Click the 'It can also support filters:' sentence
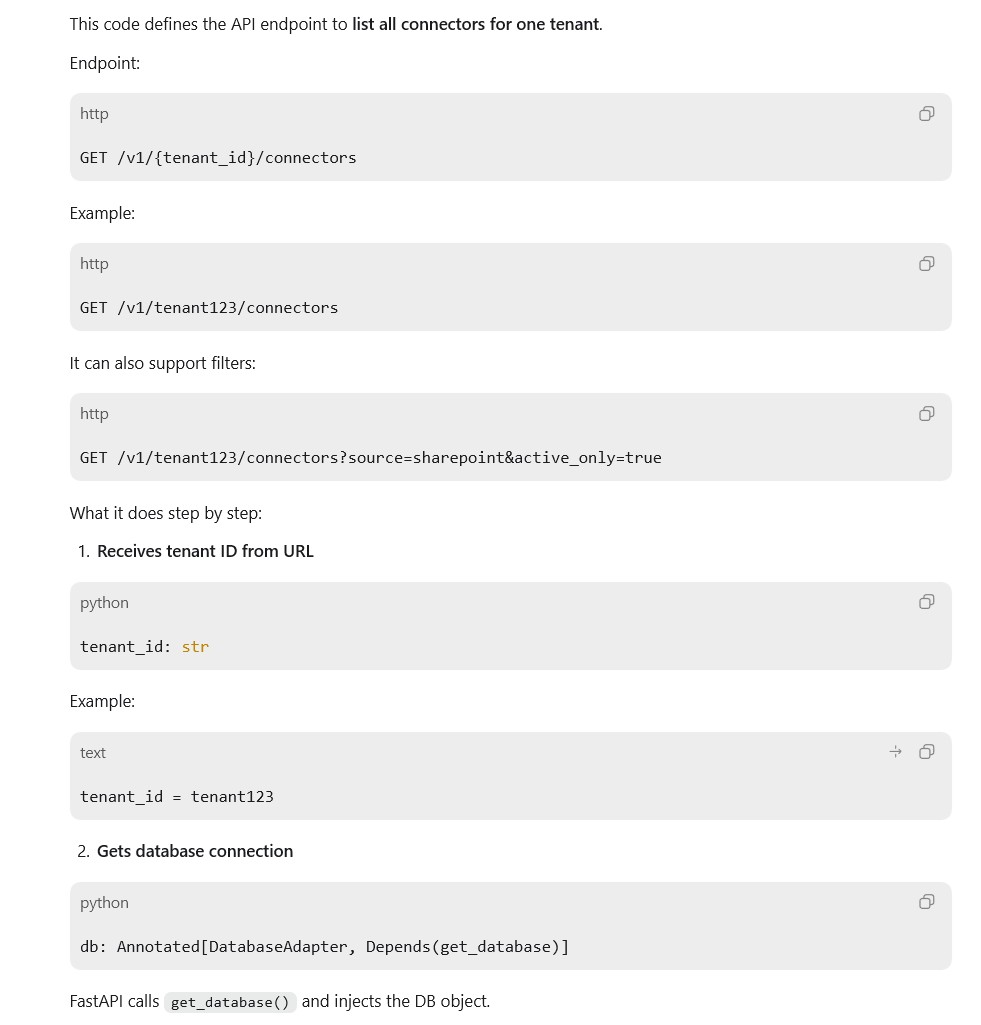The width and height of the screenshot is (981, 1025). pyautogui.click(x=163, y=363)
